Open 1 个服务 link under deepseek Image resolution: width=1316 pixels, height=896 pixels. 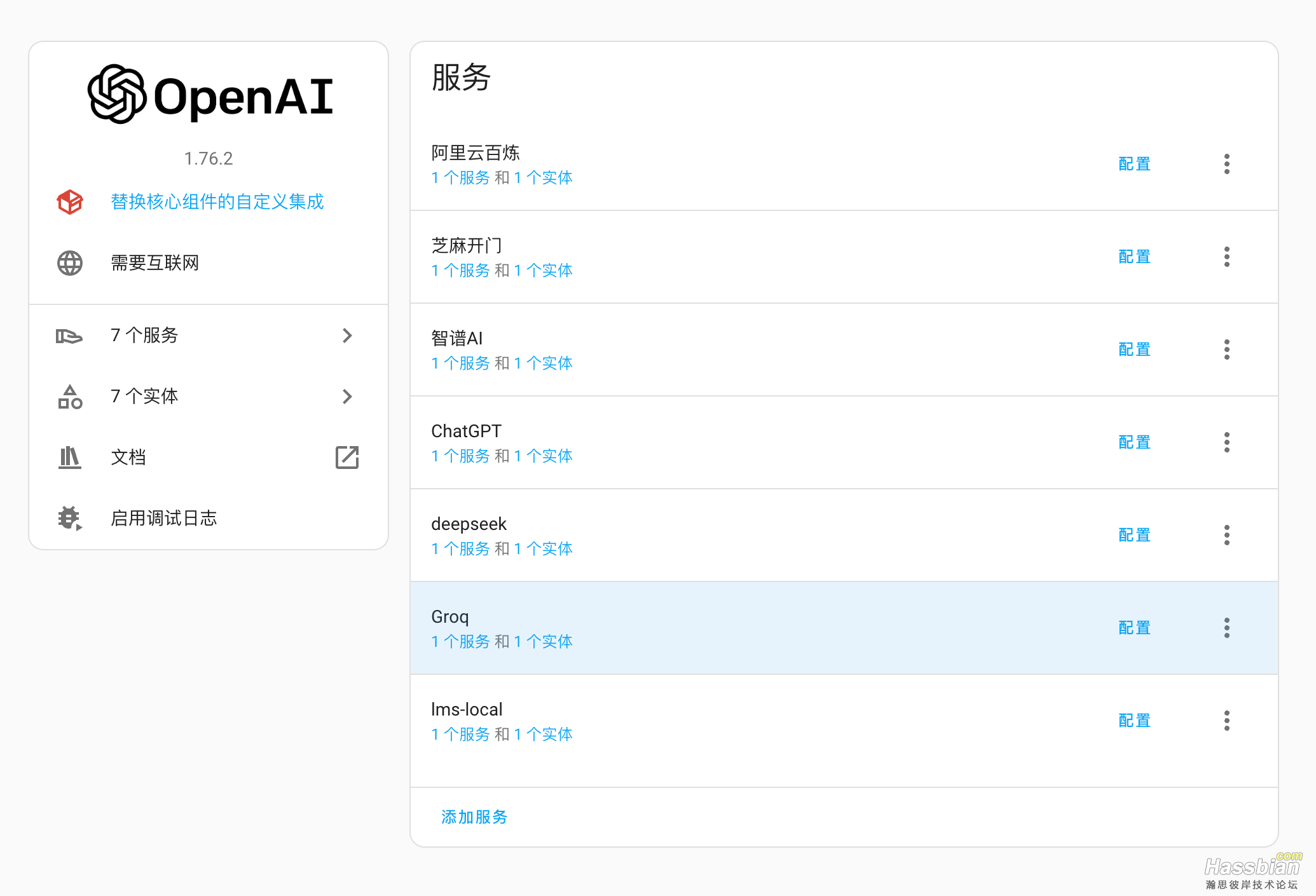click(461, 549)
